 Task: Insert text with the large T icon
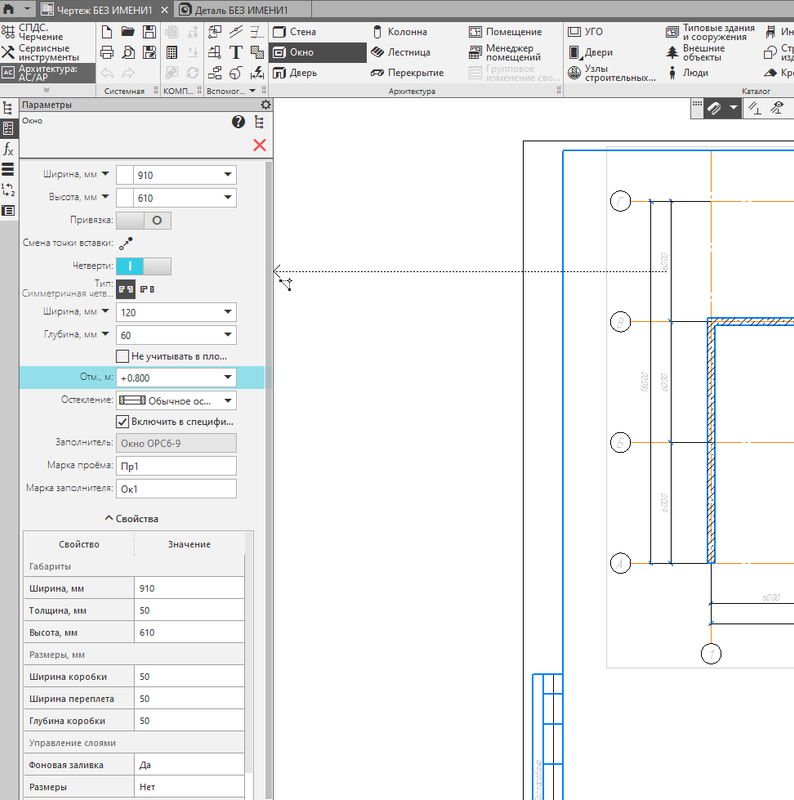pos(236,53)
